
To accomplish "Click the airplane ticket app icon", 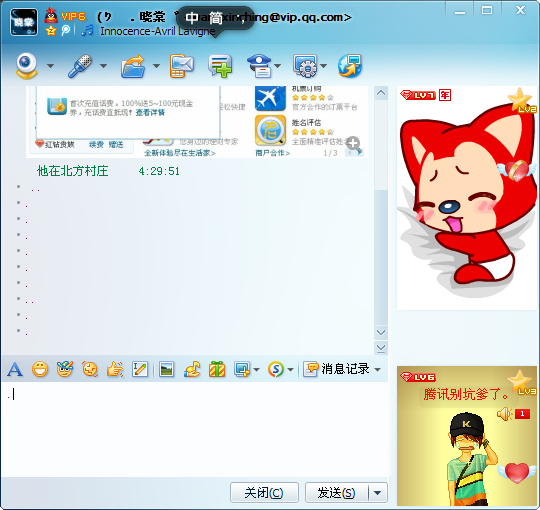I will tap(270, 98).
